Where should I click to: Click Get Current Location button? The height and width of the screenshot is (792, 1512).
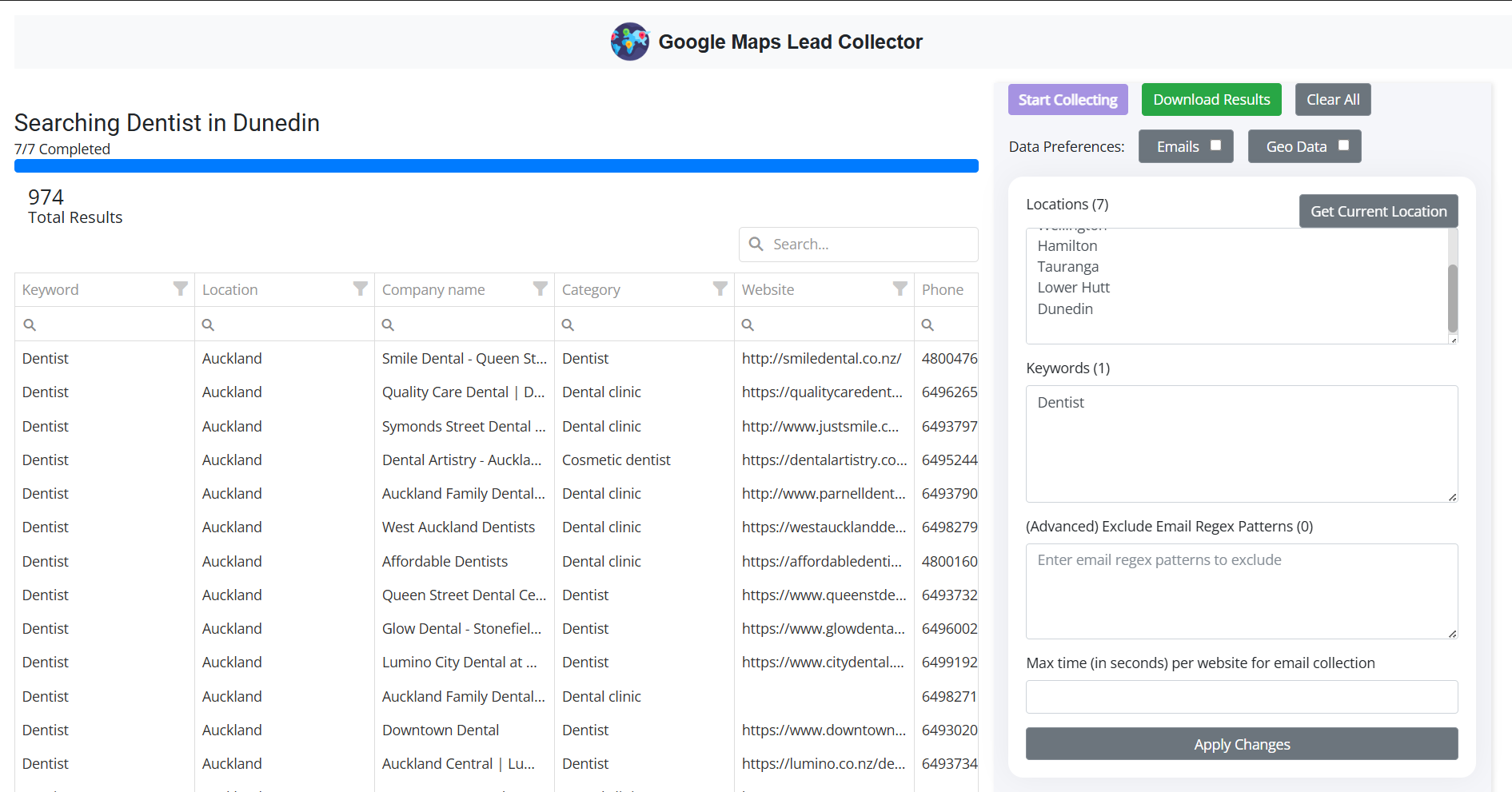coord(1378,211)
